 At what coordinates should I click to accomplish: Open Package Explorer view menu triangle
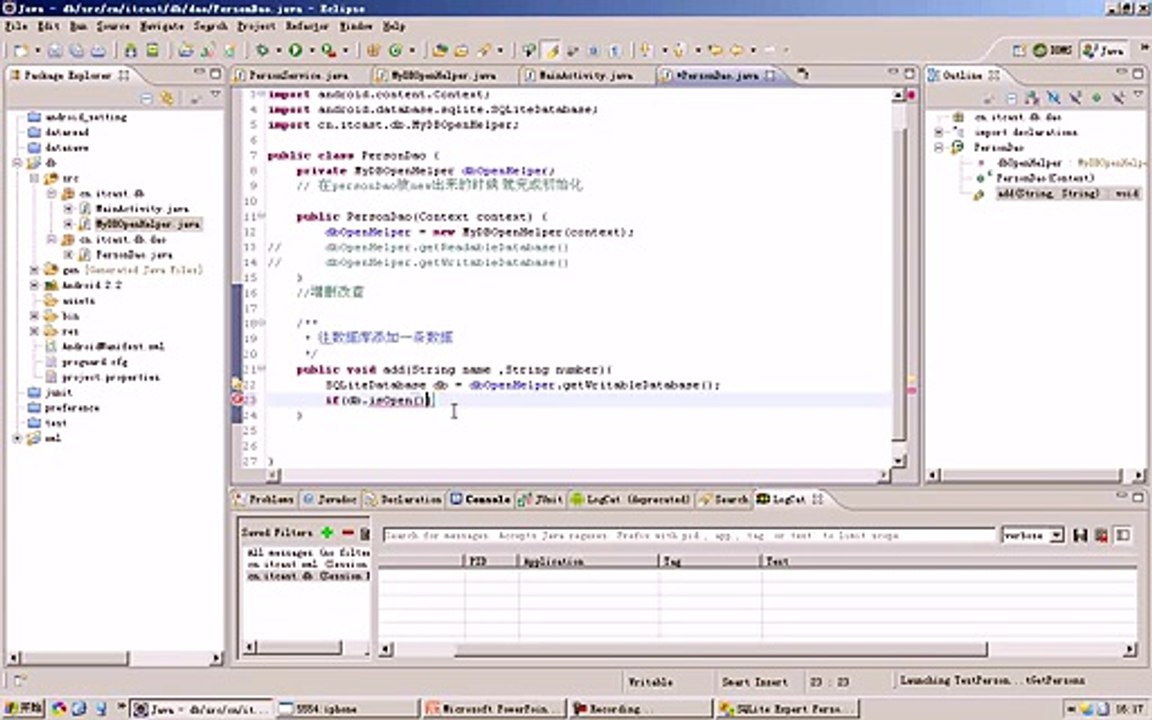coord(215,96)
